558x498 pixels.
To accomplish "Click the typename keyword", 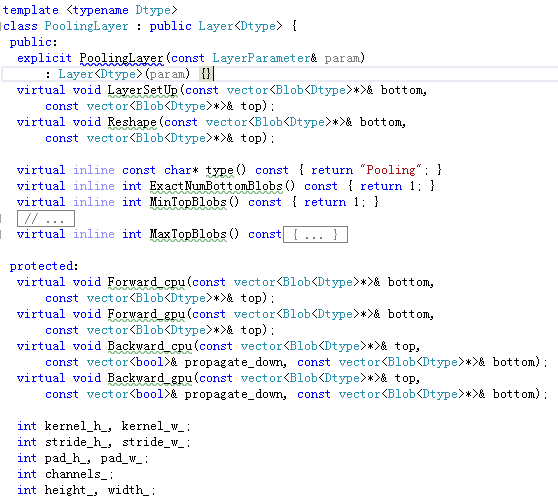I will click(x=101, y=10).
